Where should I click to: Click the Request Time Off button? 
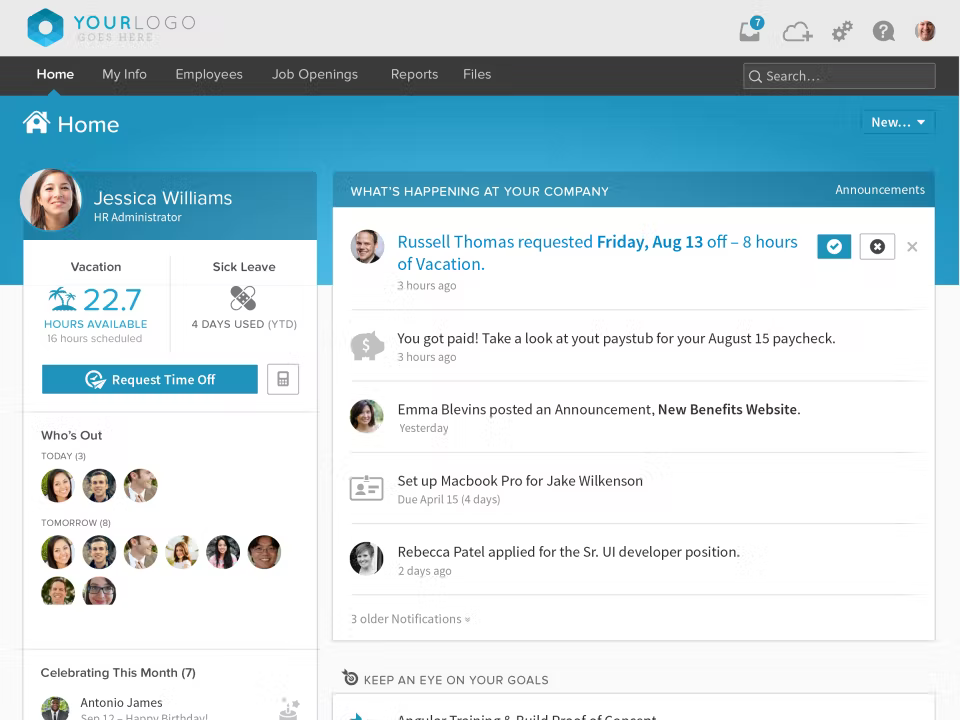pos(149,379)
